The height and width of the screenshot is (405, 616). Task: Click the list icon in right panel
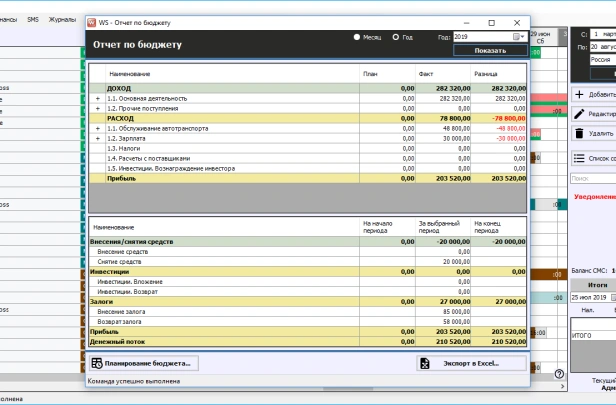coord(579,158)
